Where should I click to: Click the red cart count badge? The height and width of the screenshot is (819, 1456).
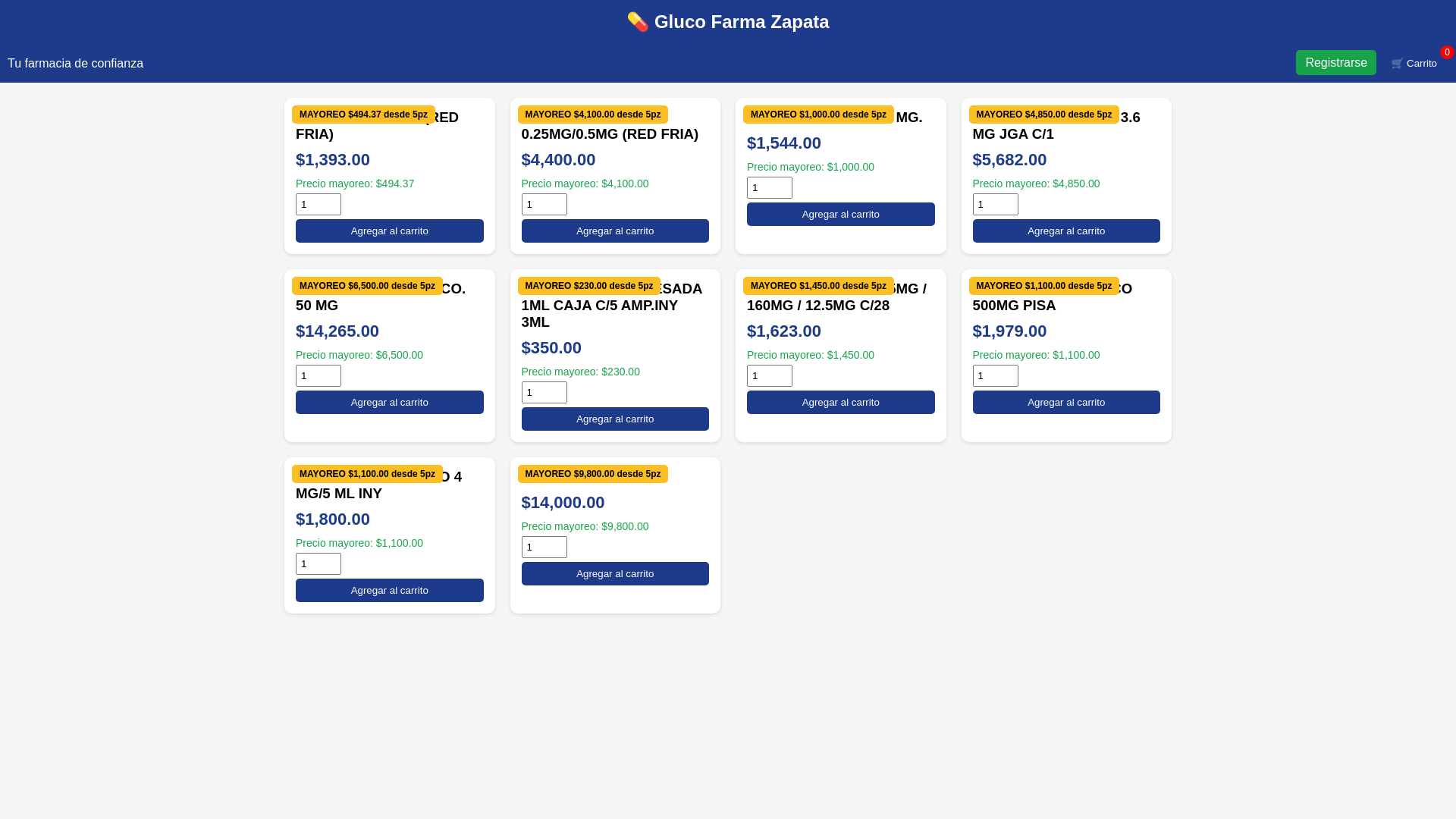coord(1447,52)
